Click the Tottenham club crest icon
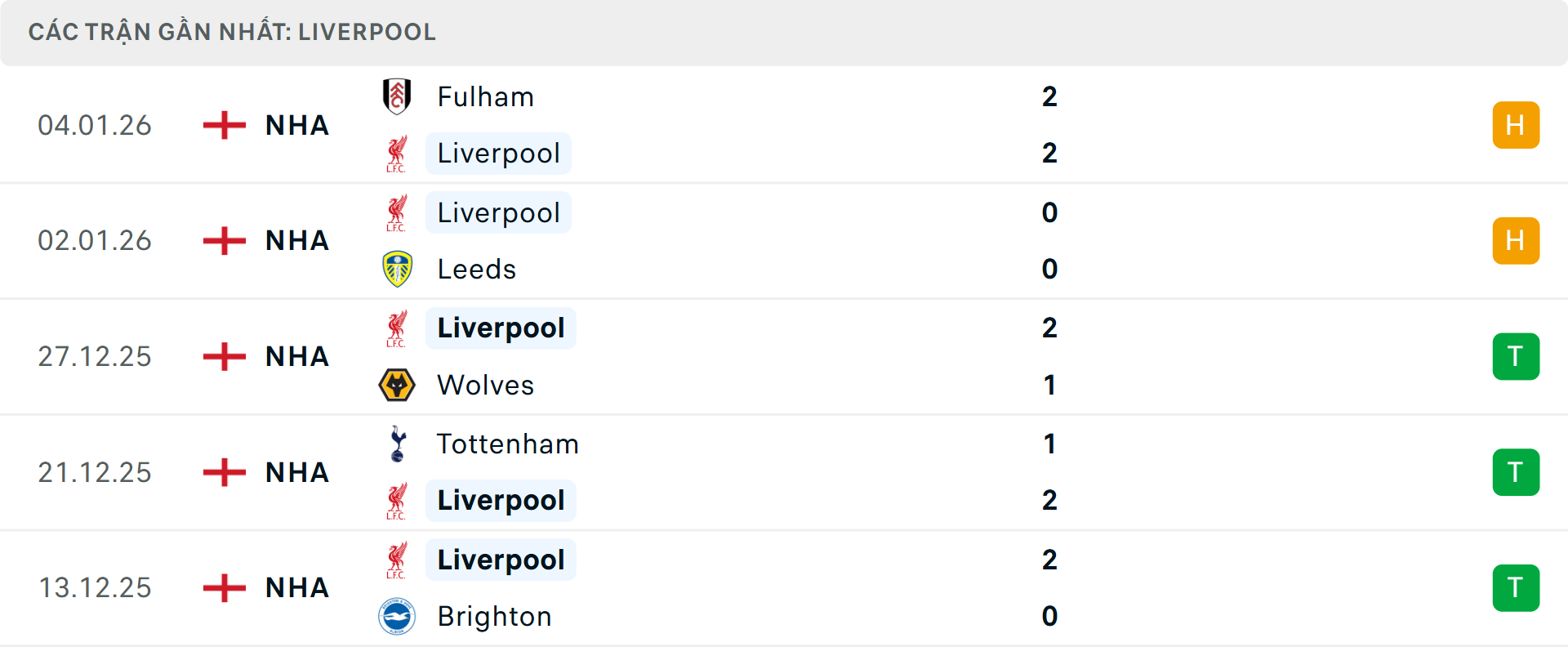Image resolution: width=1568 pixels, height=647 pixels. pos(398,444)
